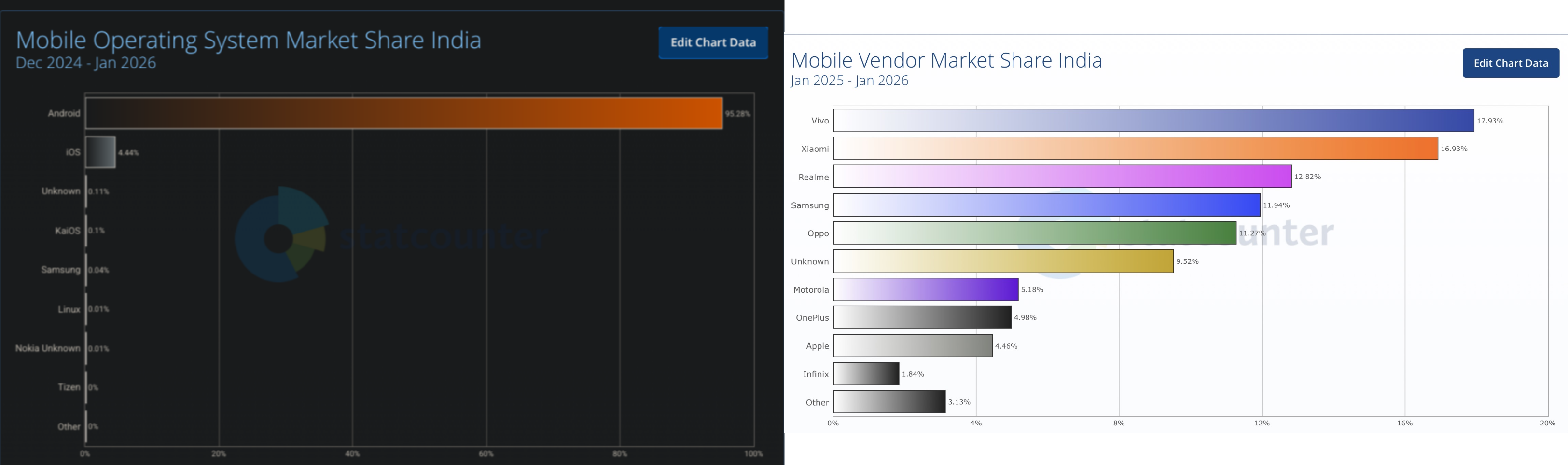The height and width of the screenshot is (465, 1568).
Task: Click the 9.52% value in the Vendor chart
Action: click(1188, 262)
